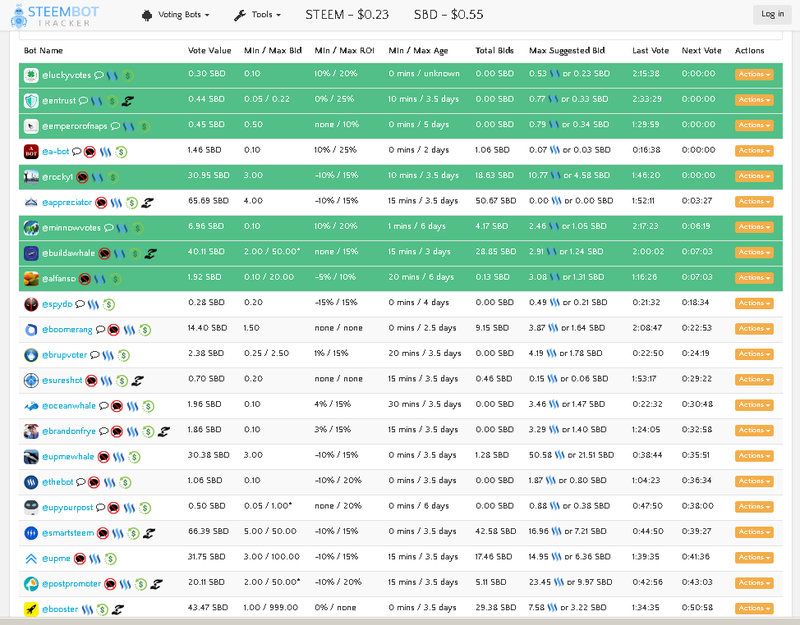800x625 pixels.
Task: Expand Actions menu in the @buildawhale row
Action: click(x=754, y=252)
